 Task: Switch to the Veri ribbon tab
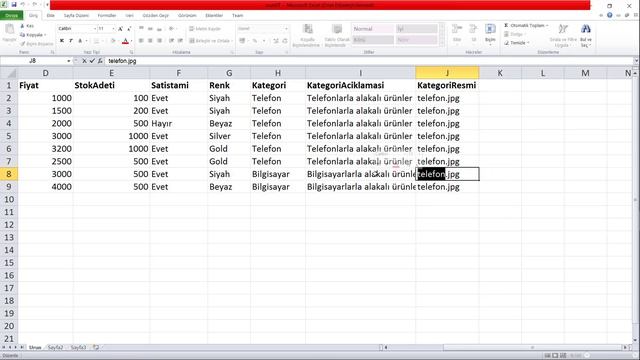[x=129, y=16]
